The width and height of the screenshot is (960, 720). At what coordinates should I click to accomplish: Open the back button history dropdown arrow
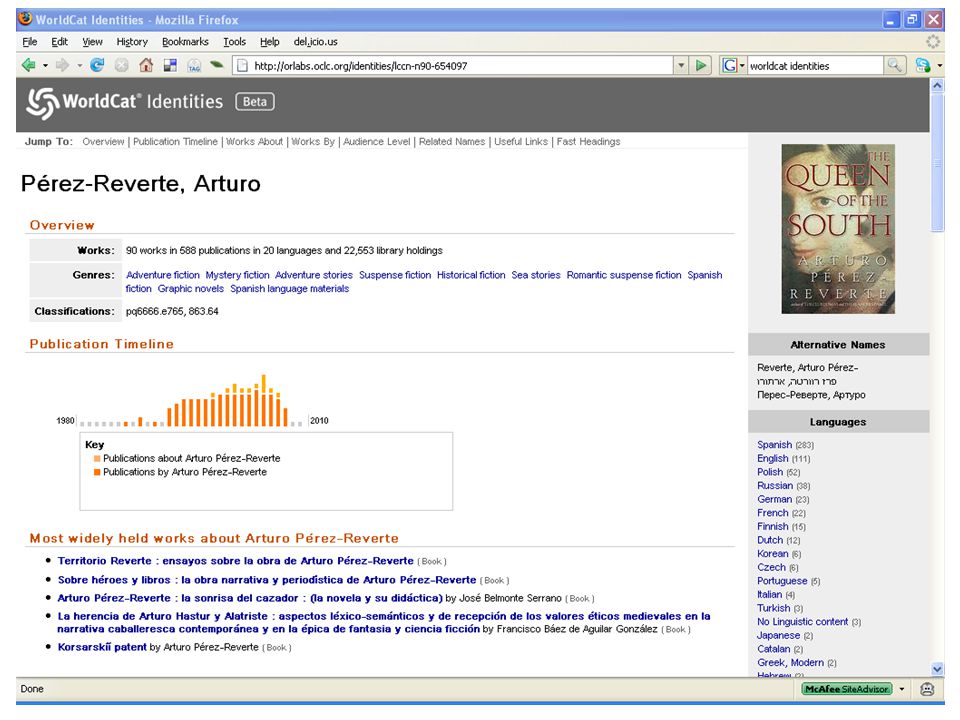point(45,66)
